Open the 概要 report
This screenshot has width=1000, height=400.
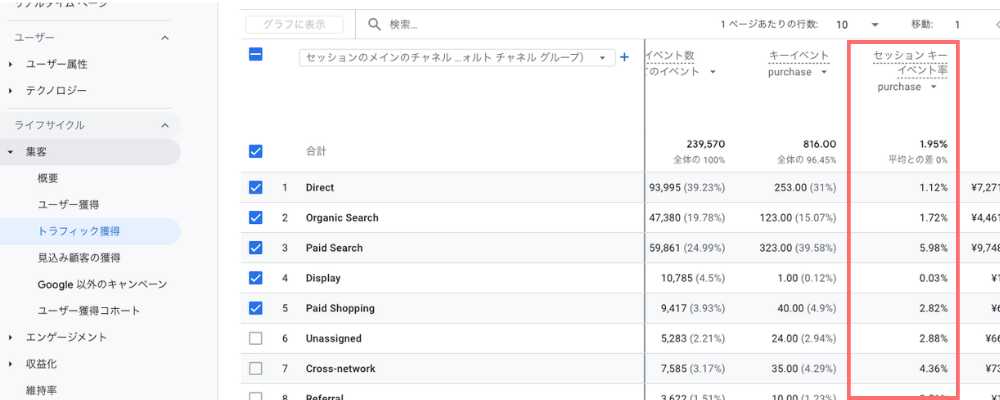point(48,179)
